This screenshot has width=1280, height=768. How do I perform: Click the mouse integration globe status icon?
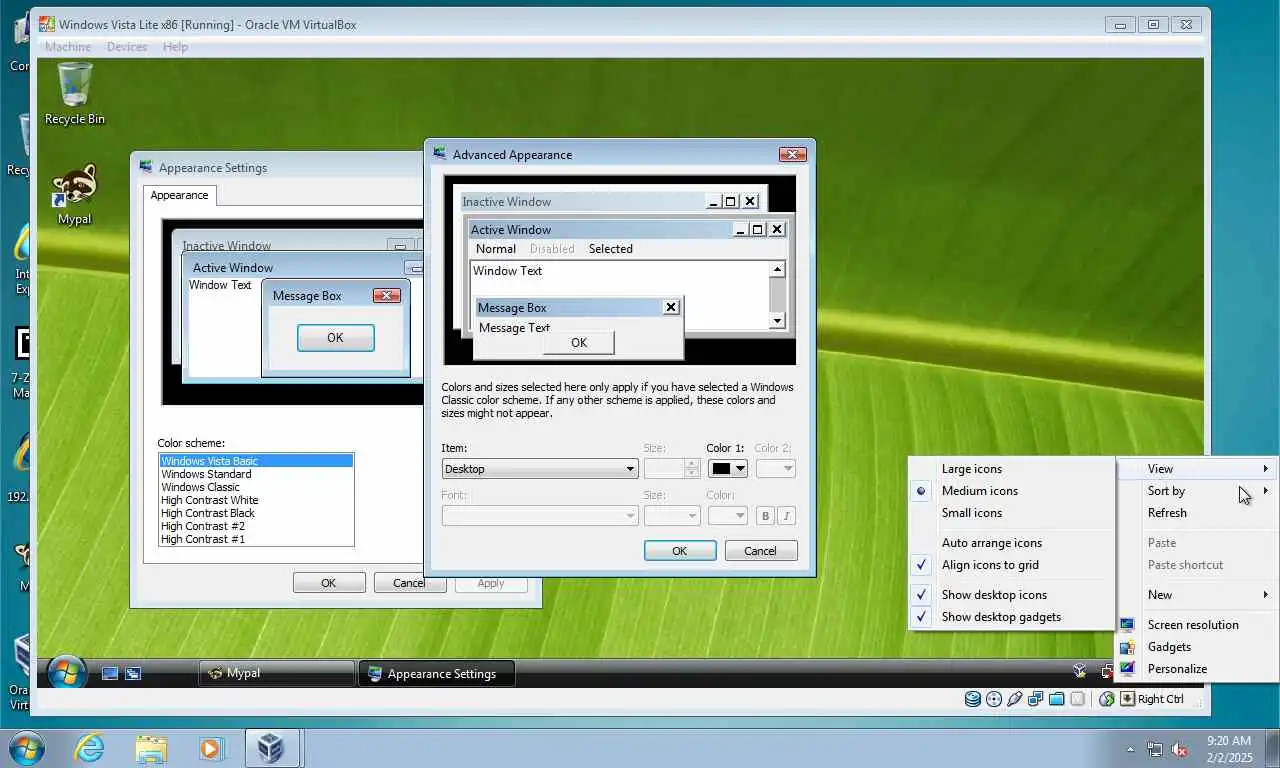[1106, 699]
